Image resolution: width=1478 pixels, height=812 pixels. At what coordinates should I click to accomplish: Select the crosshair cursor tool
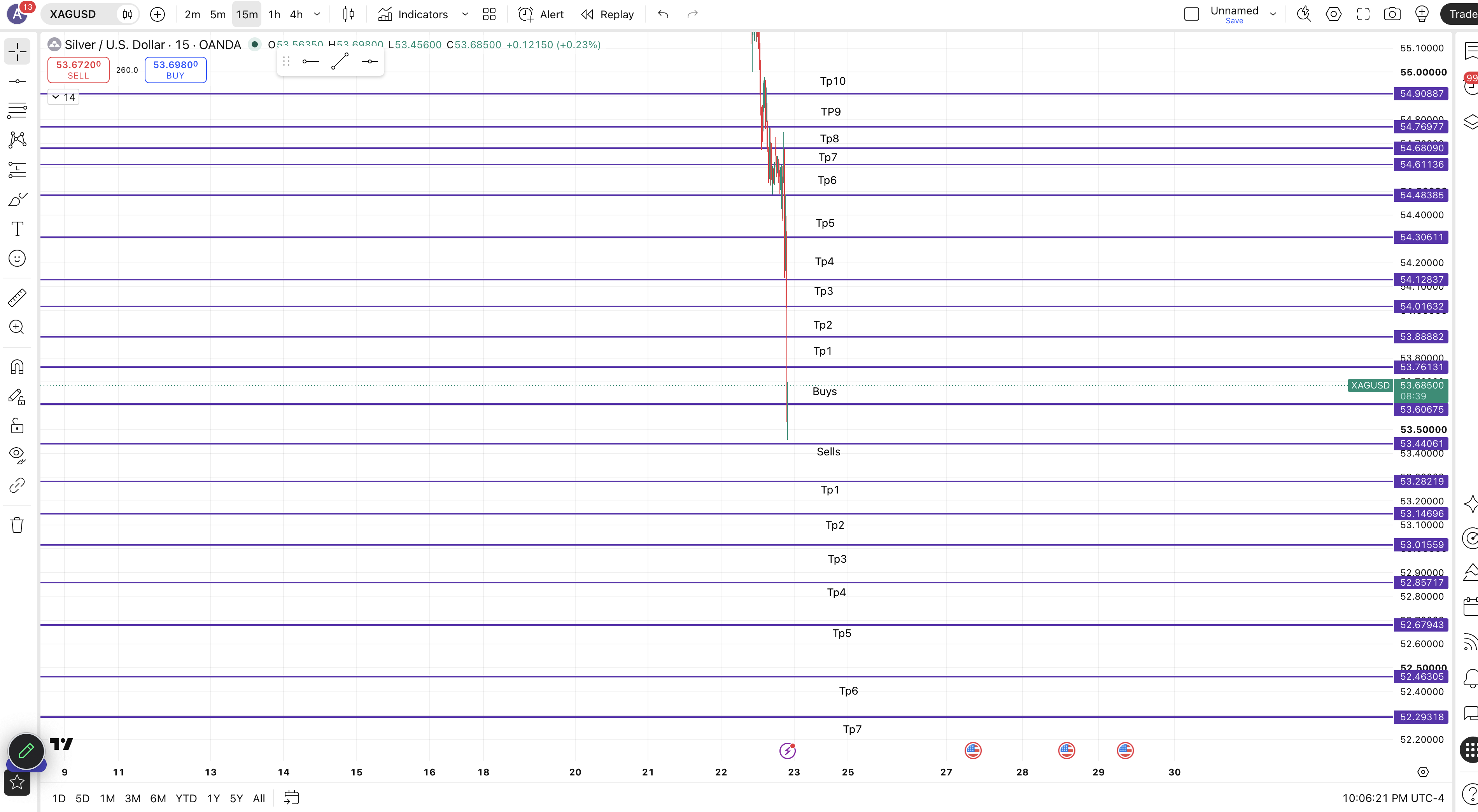tap(17, 52)
